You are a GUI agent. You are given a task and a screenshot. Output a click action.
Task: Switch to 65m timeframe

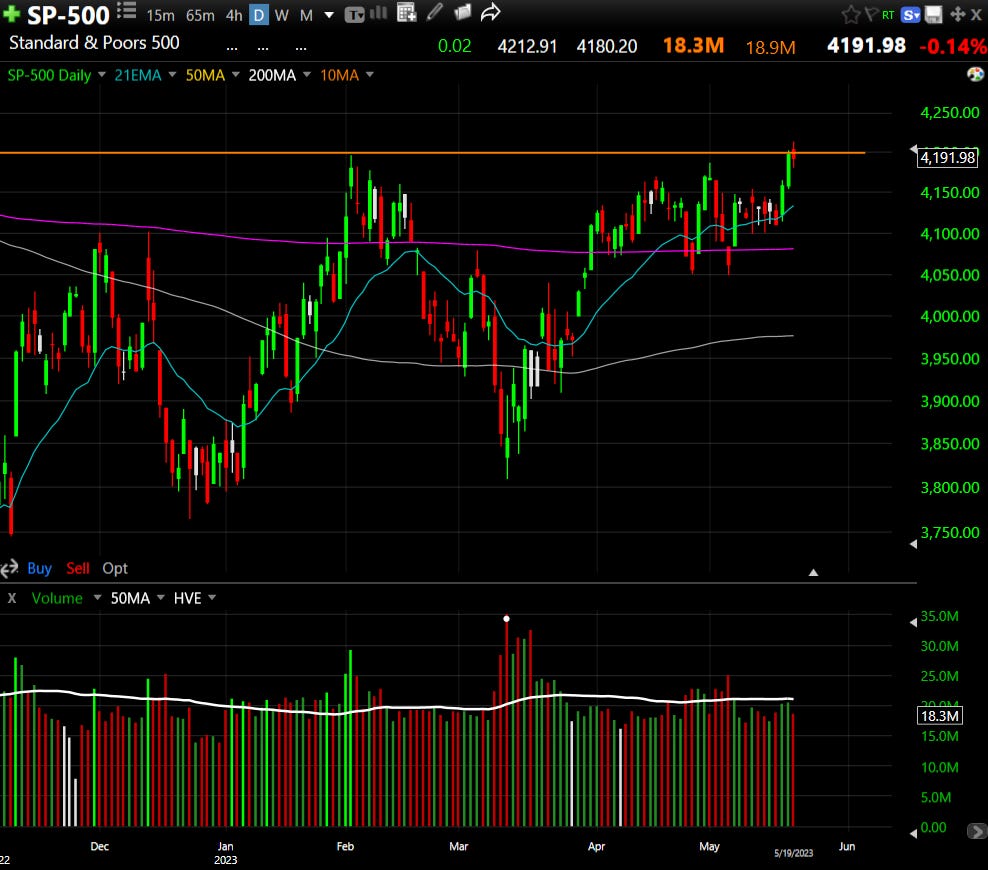point(200,15)
